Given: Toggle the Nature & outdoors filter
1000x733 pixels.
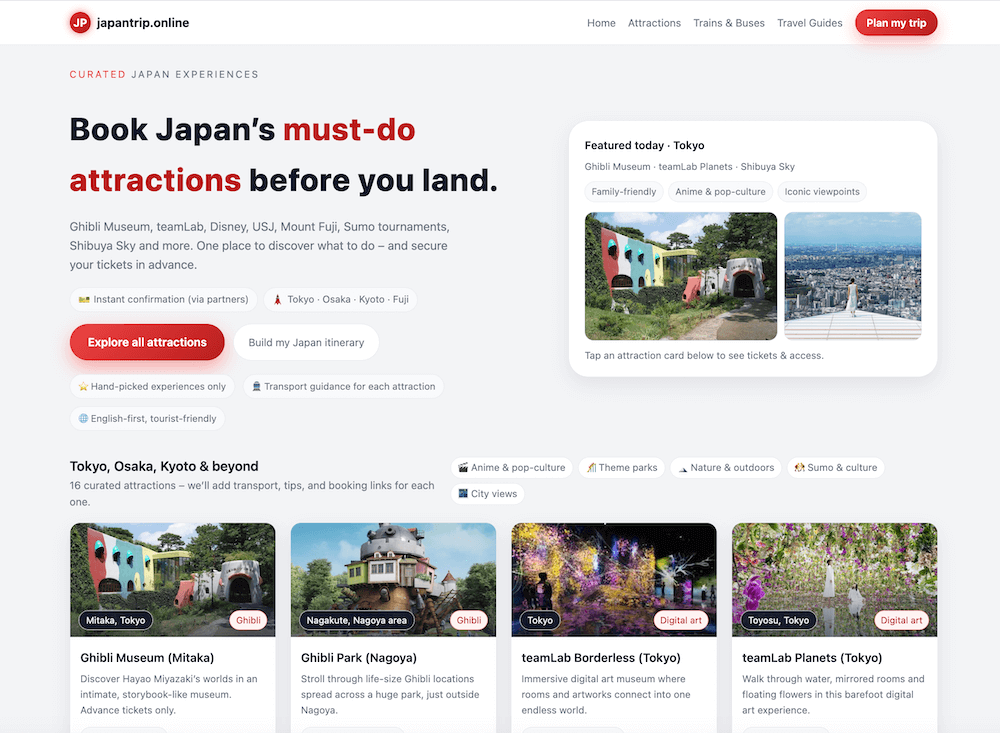Looking at the screenshot, I should coord(726,467).
